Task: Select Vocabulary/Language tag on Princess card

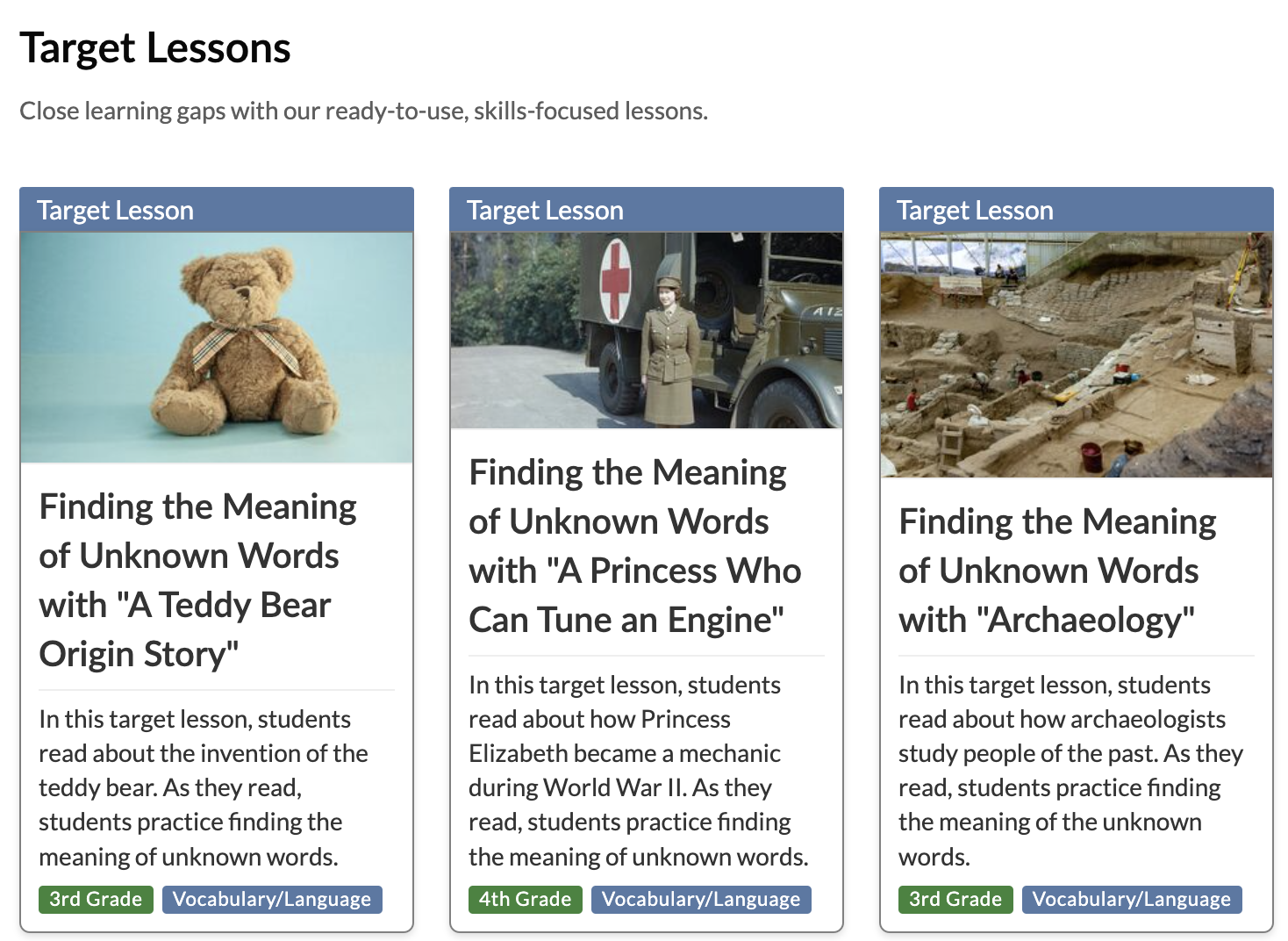Action: tap(701, 899)
